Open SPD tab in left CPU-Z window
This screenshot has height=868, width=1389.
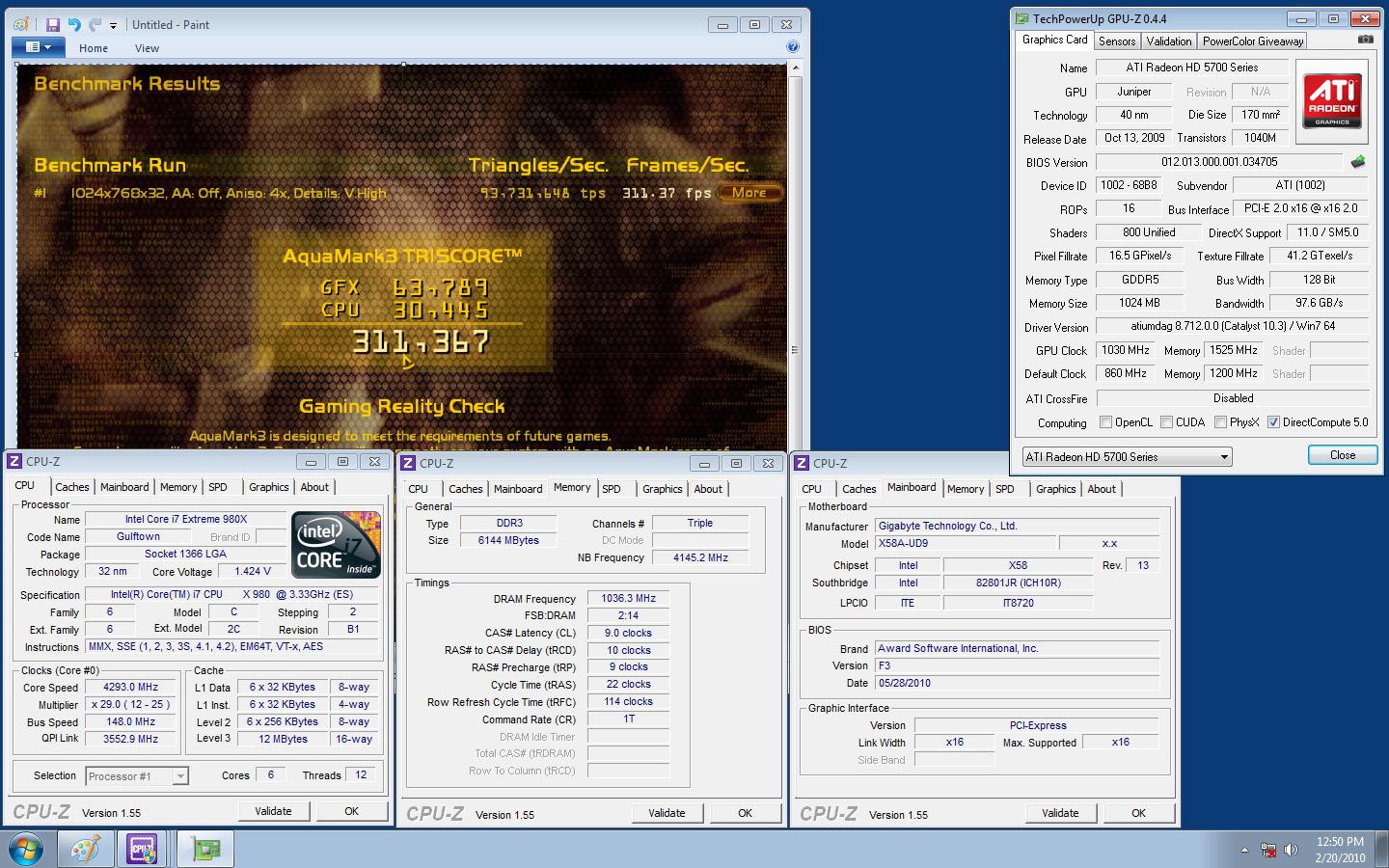pyautogui.click(x=218, y=488)
